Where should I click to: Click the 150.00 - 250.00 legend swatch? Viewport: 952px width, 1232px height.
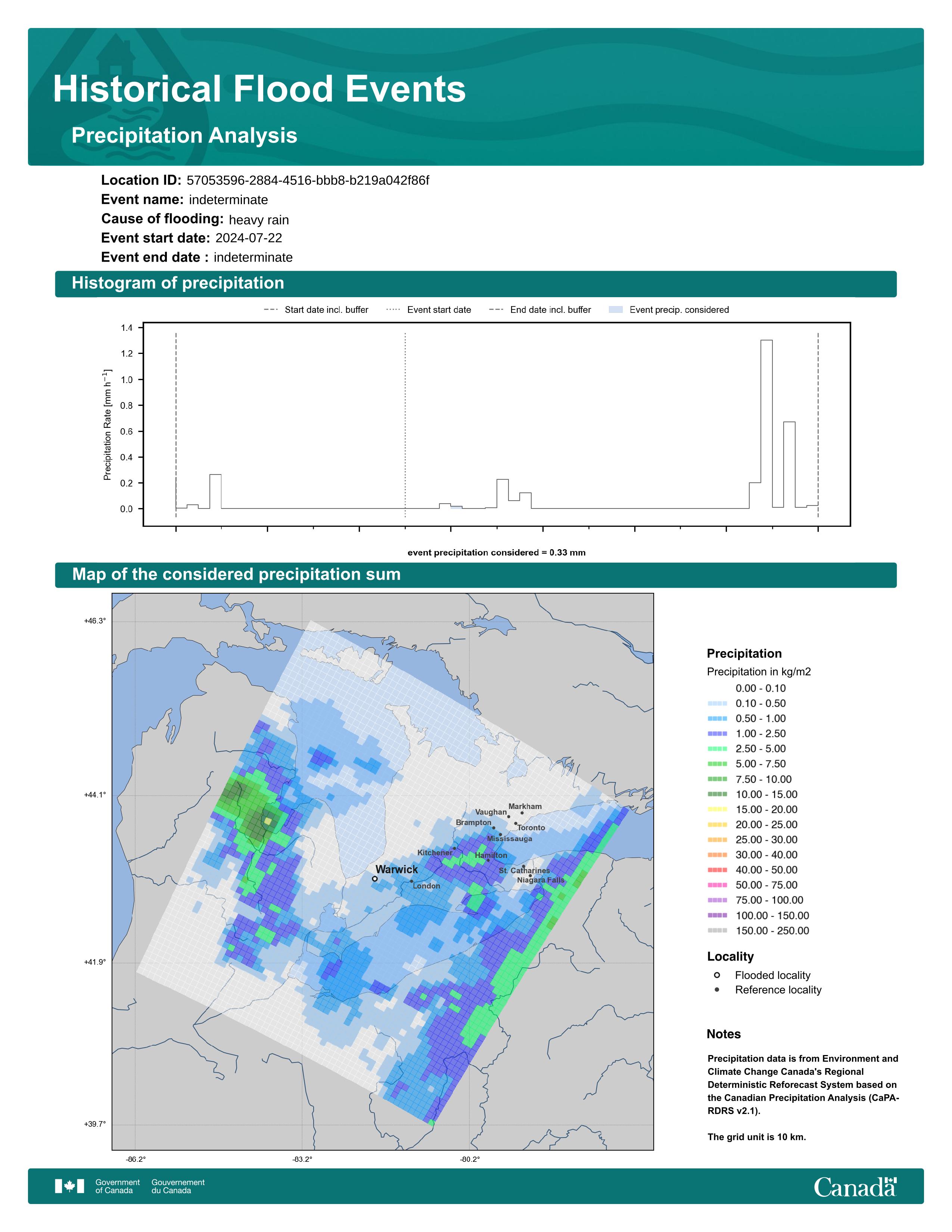coord(718,931)
